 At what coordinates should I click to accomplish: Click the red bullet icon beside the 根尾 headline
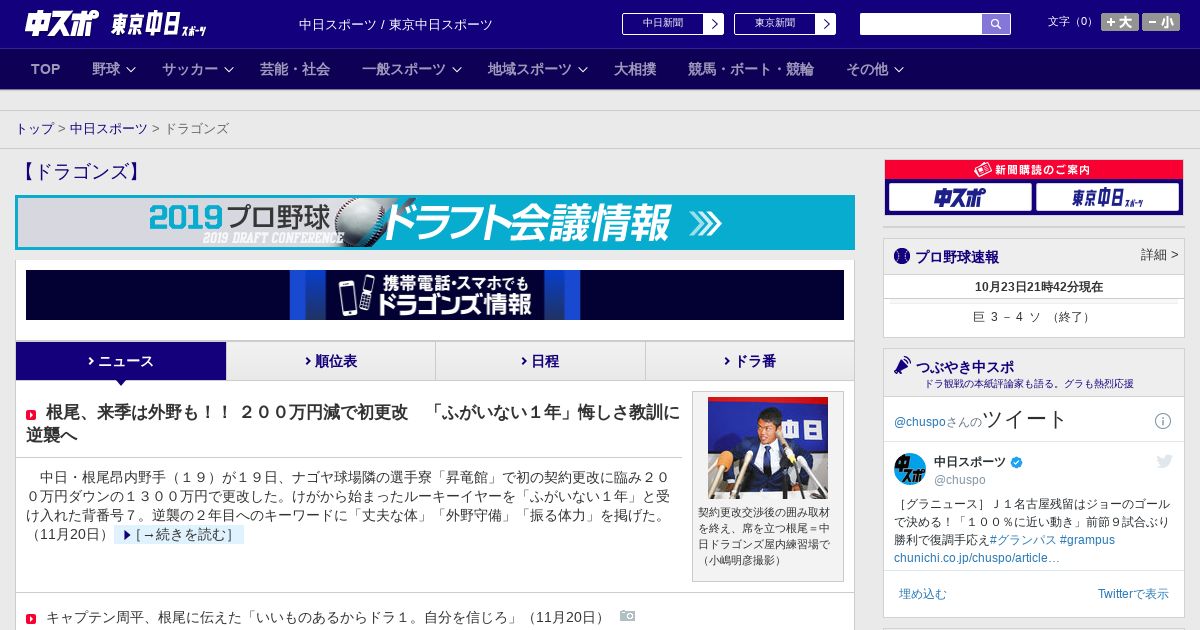tap(31, 414)
